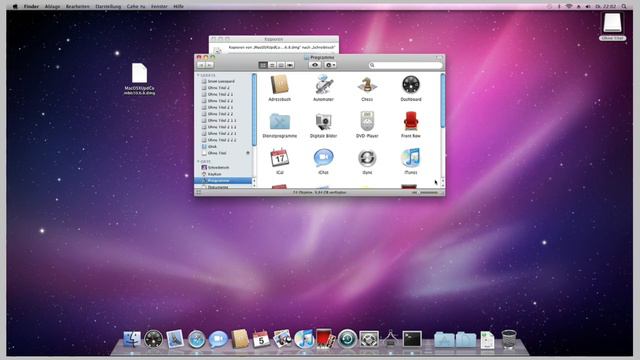This screenshot has height=360, width=640.
Task: Select the Front Row application icon
Action: click(x=411, y=121)
